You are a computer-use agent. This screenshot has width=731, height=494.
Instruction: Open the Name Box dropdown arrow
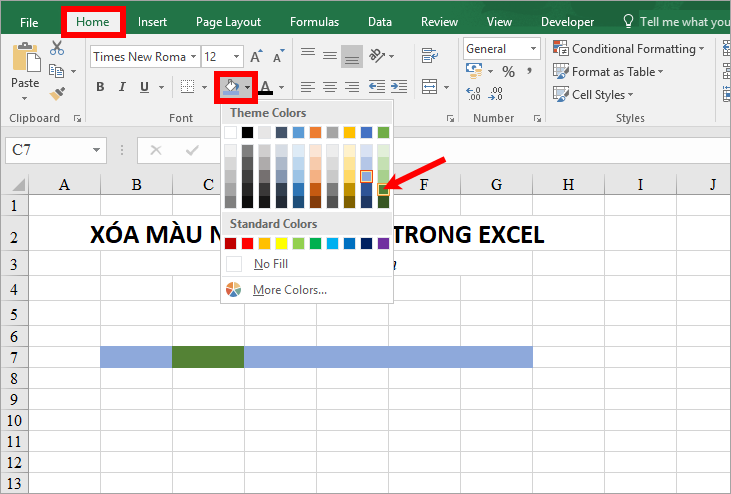97,150
